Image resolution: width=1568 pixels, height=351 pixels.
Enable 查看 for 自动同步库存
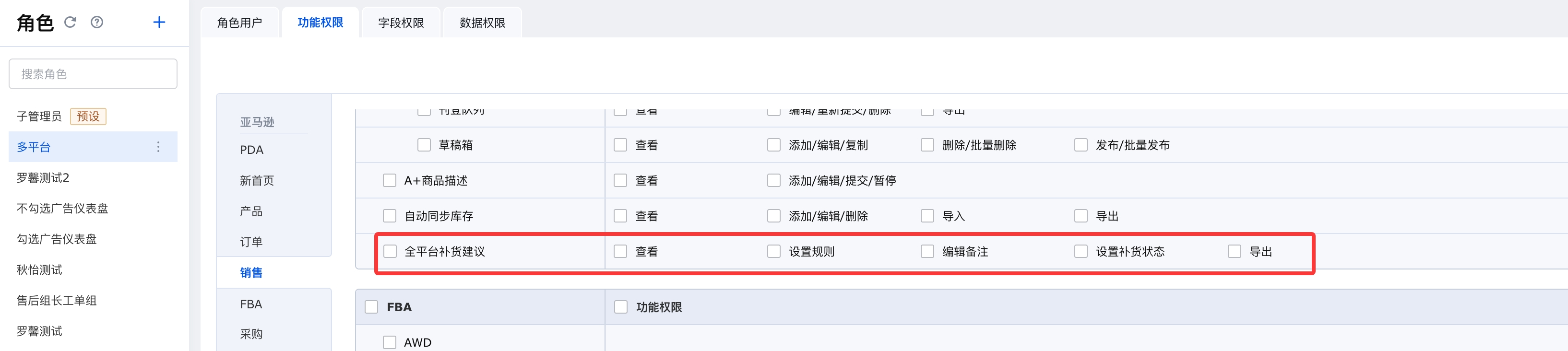point(620,216)
